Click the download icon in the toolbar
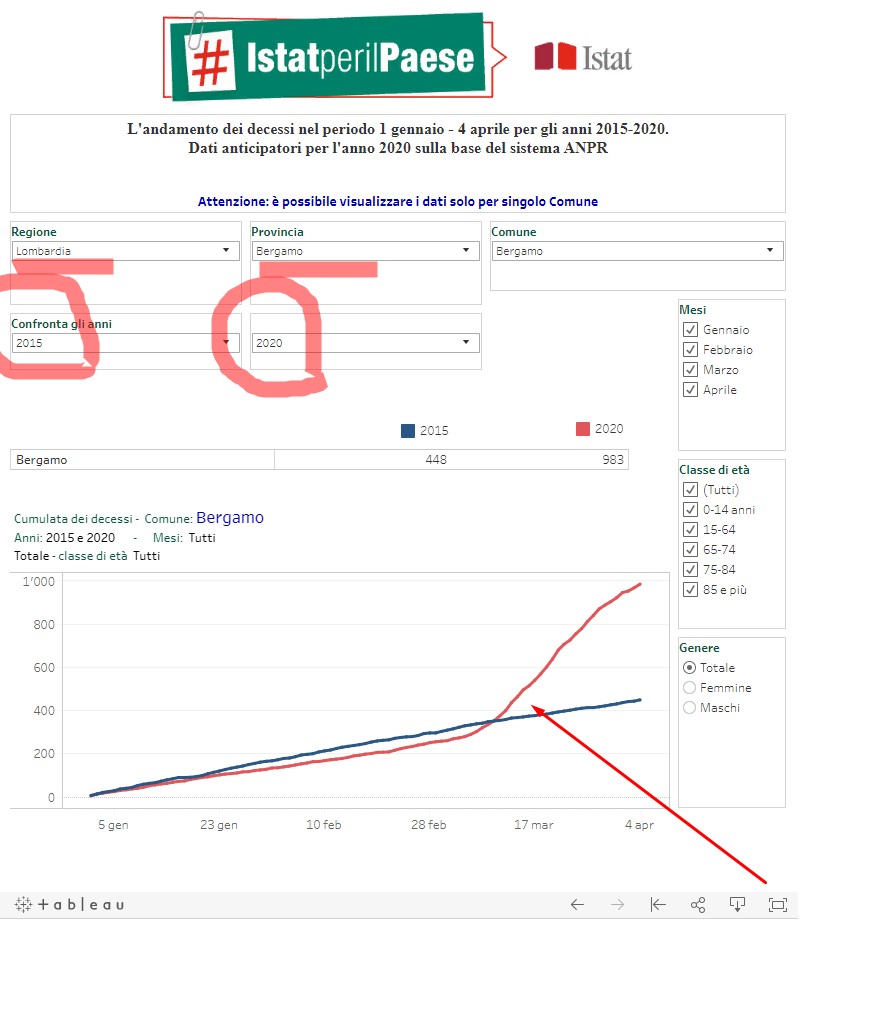881x1023 pixels. (737, 905)
